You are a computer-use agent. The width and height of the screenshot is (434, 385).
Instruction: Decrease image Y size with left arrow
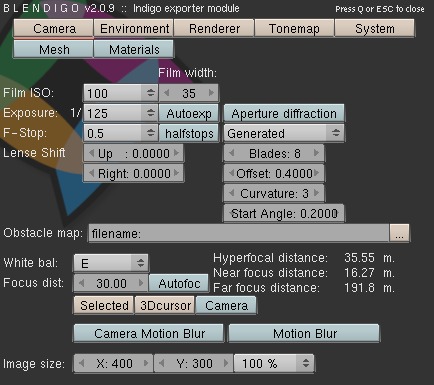tap(162, 363)
